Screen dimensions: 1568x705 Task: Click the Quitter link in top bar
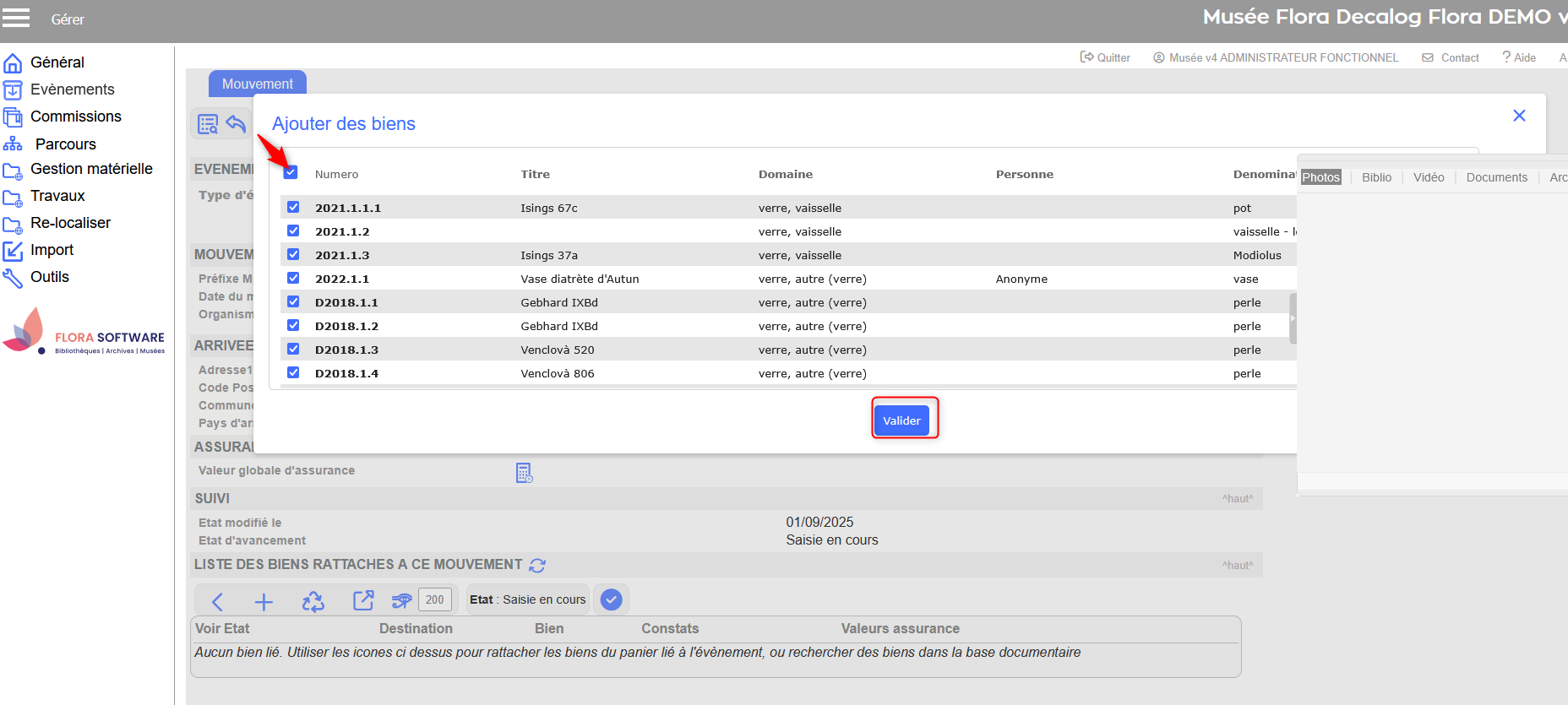(x=1105, y=57)
